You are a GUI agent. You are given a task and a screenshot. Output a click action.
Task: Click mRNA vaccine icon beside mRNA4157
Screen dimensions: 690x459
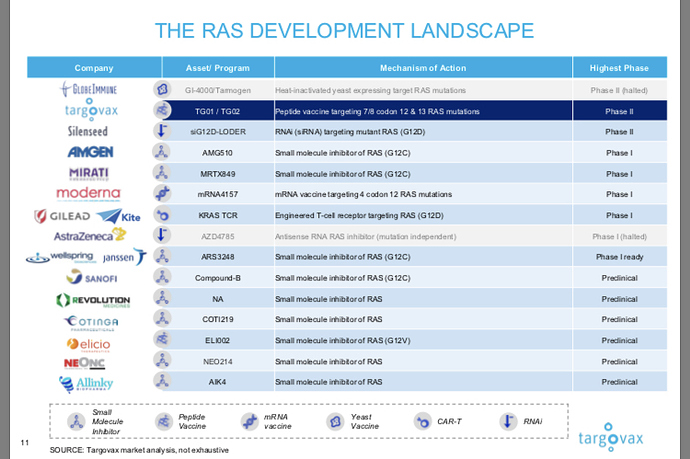(162, 193)
